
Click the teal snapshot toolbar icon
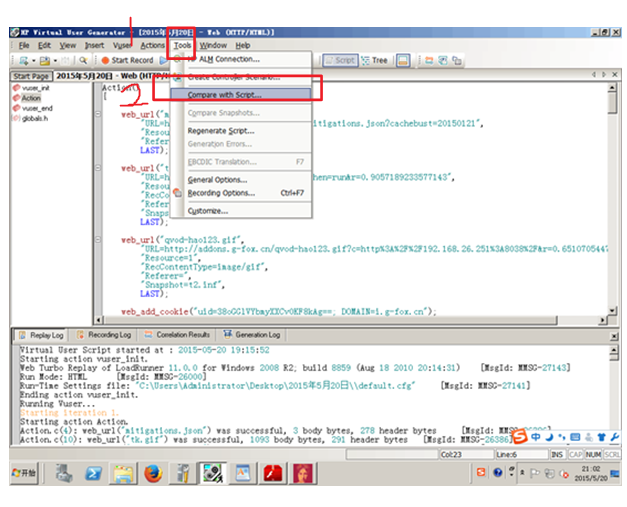tap(443, 60)
